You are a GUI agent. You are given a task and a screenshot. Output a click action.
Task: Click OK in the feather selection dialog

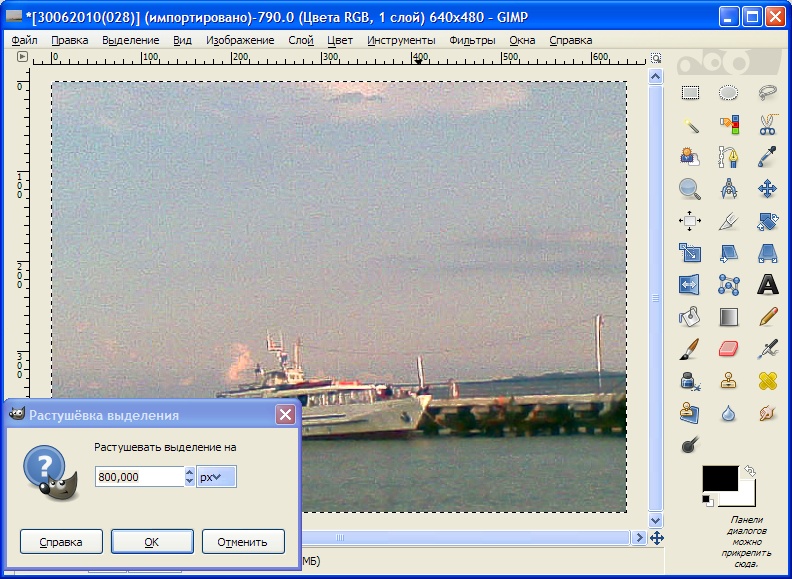151,542
